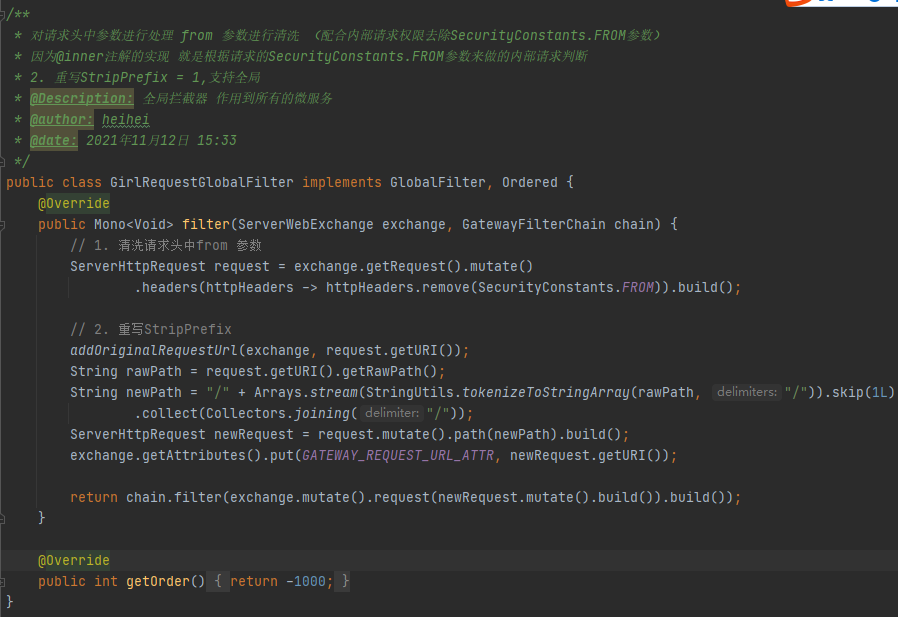Click the "implements" keyword
The height and width of the screenshot is (617, 898).
coord(342,182)
